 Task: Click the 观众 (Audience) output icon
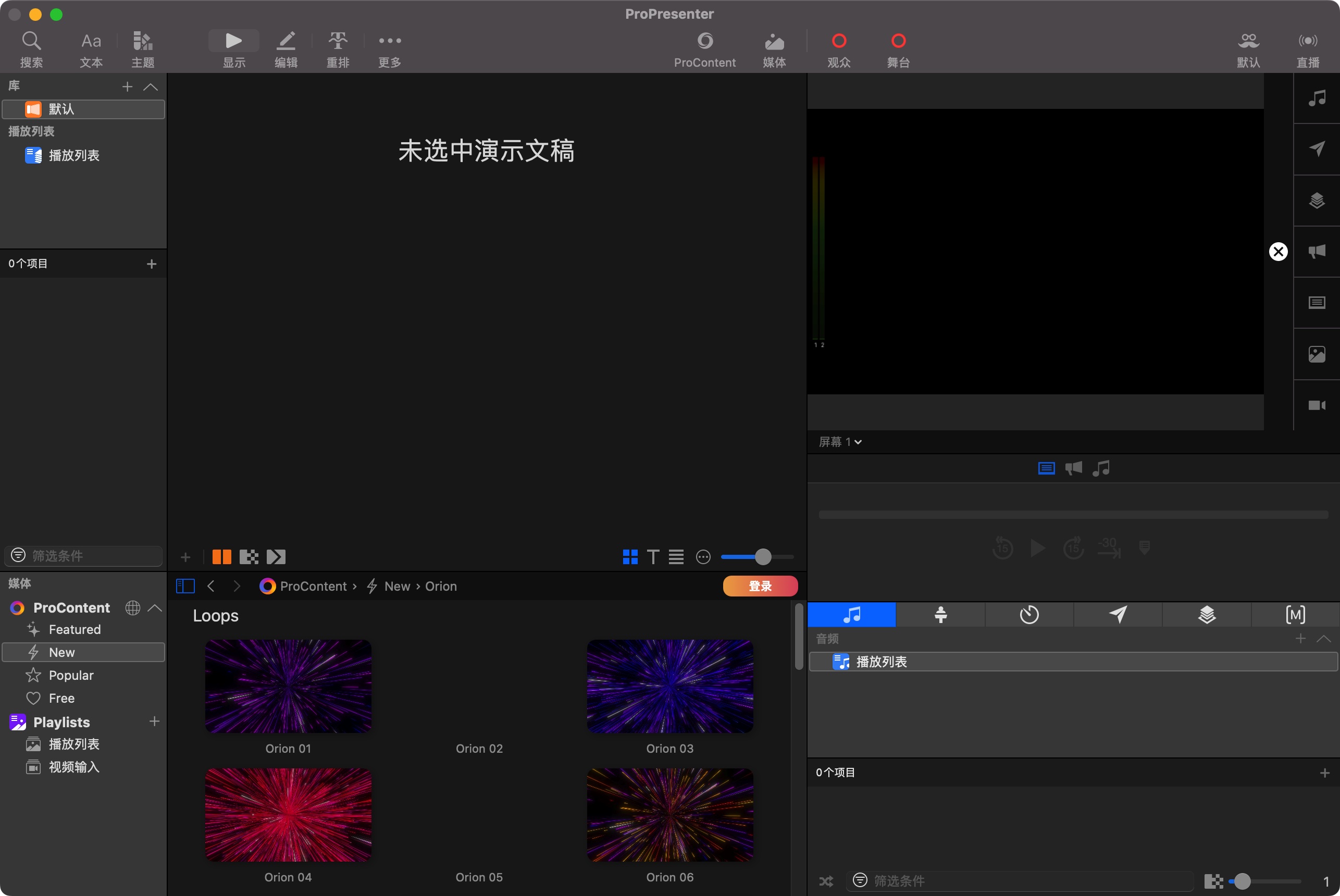coord(838,40)
